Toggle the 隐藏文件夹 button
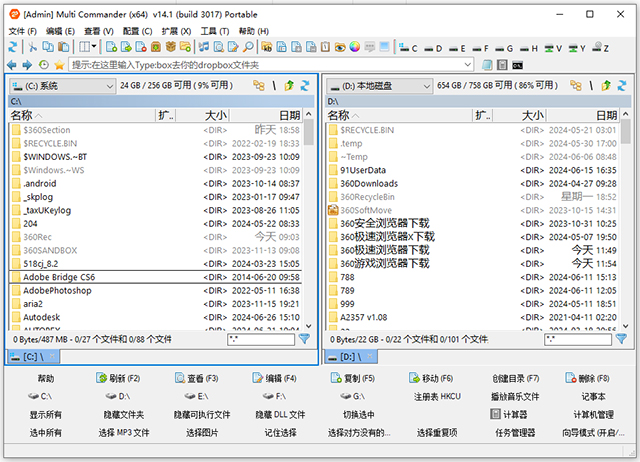The width and height of the screenshot is (640, 462). coord(124,415)
